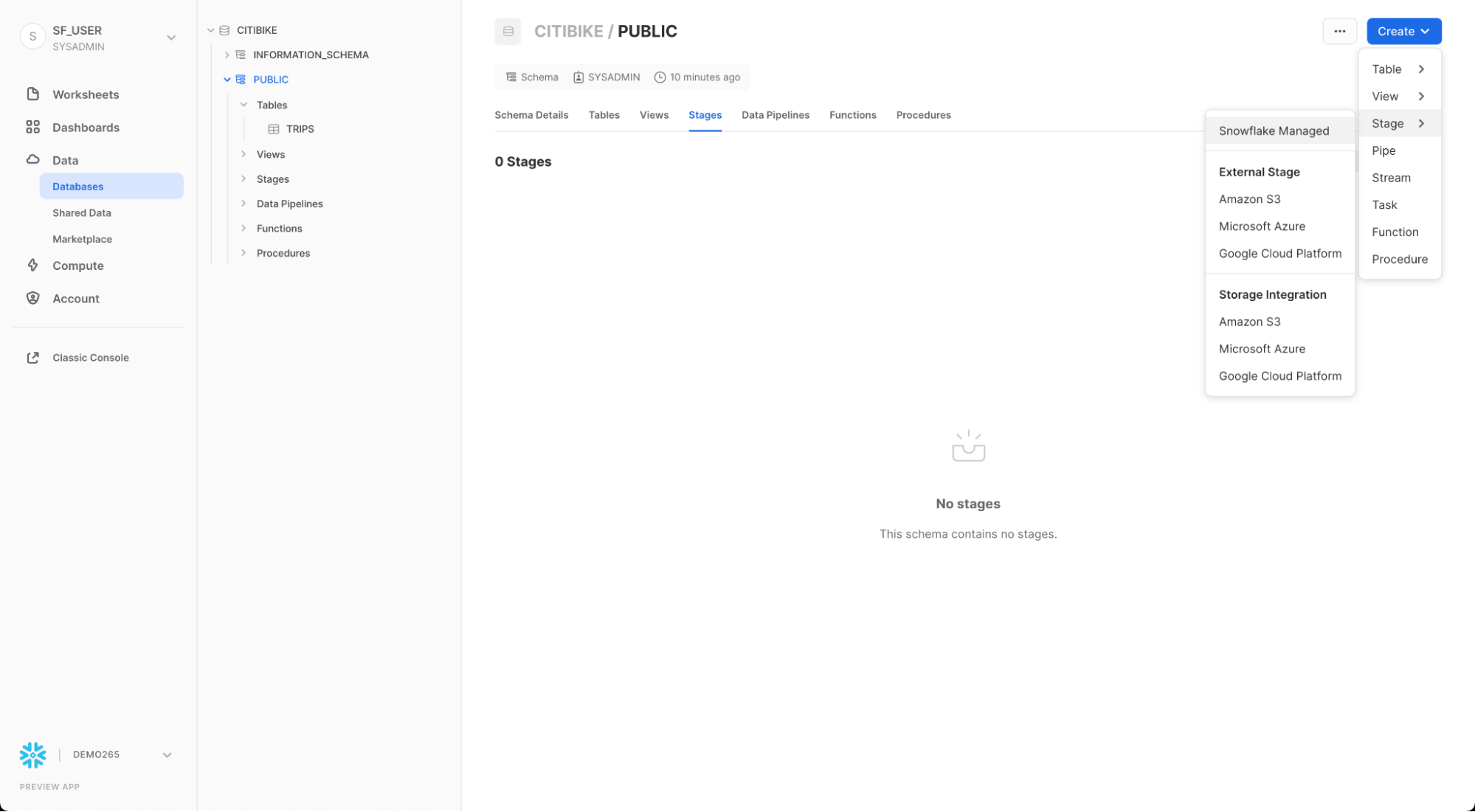Viewport: 1475px width, 812px height.
Task: Click the three-dots more options button
Action: [1339, 31]
